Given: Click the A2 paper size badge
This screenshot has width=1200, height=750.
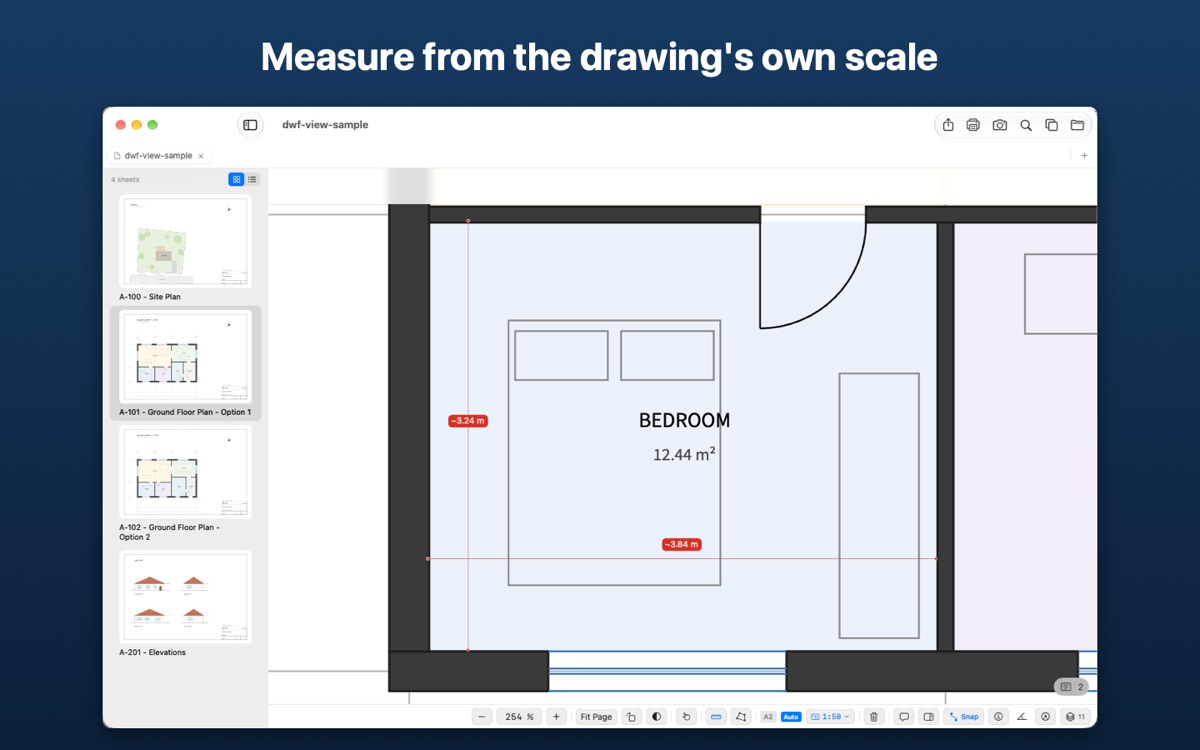Looking at the screenshot, I should pos(768,716).
